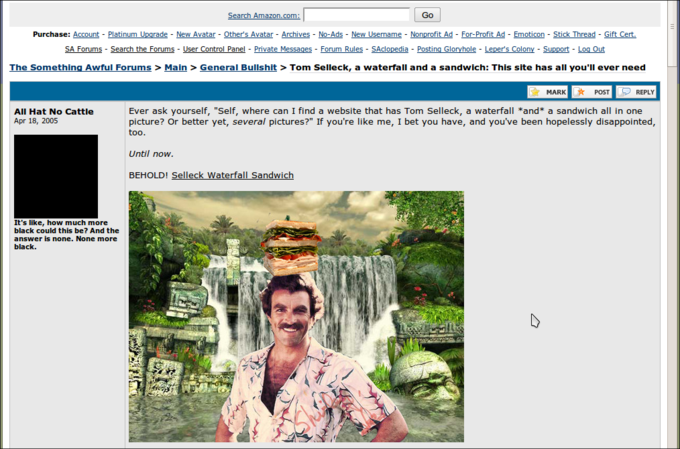This screenshot has height=449, width=680.
Task: Open Search the Forums link
Action: click(x=142, y=49)
